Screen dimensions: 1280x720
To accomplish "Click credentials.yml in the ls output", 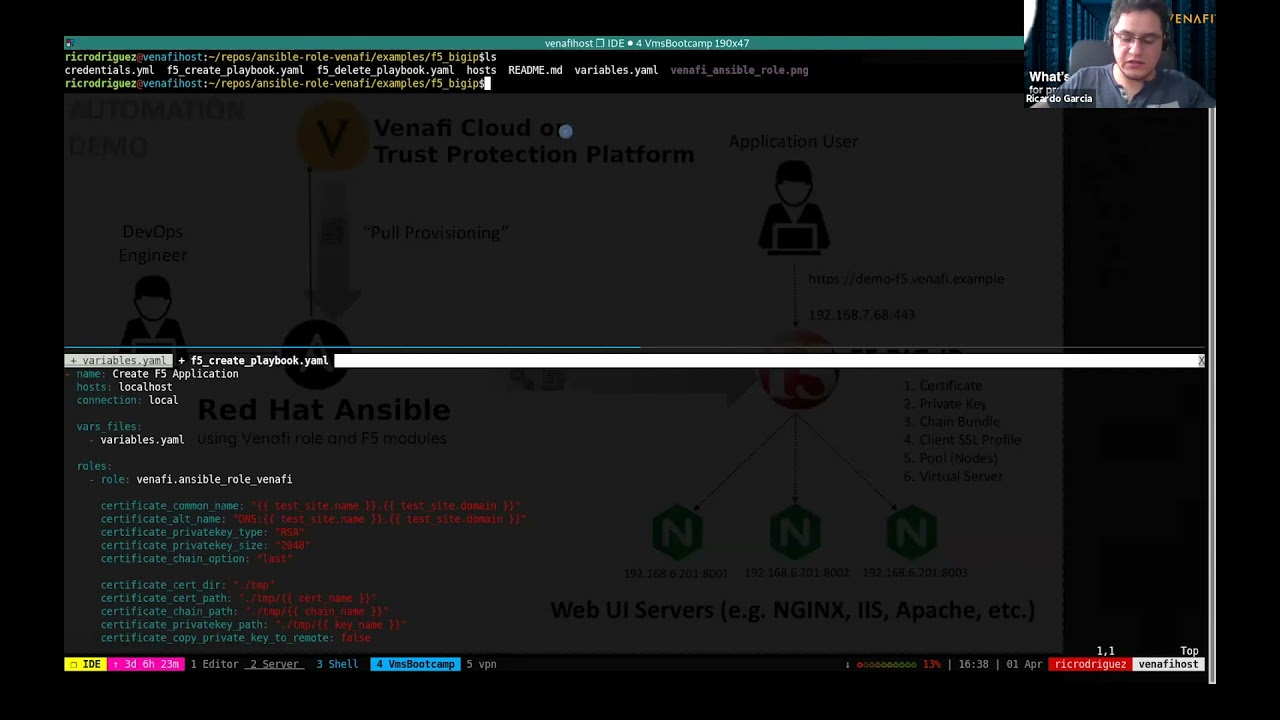I will (109, 70).
